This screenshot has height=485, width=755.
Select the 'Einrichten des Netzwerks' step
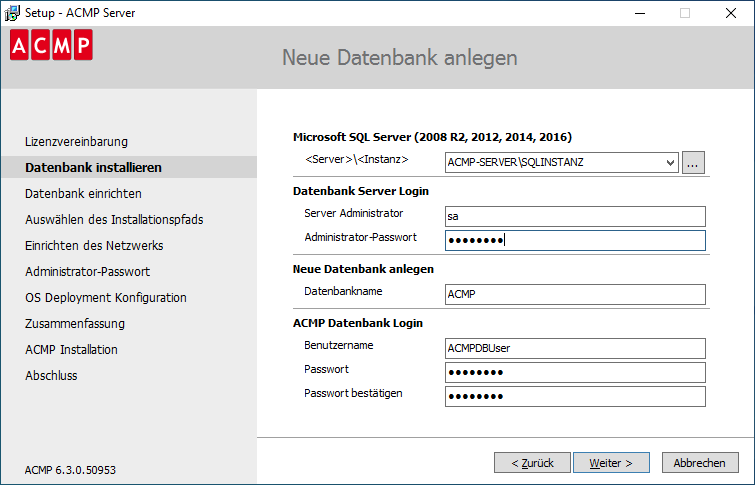[x=94, y=246]
